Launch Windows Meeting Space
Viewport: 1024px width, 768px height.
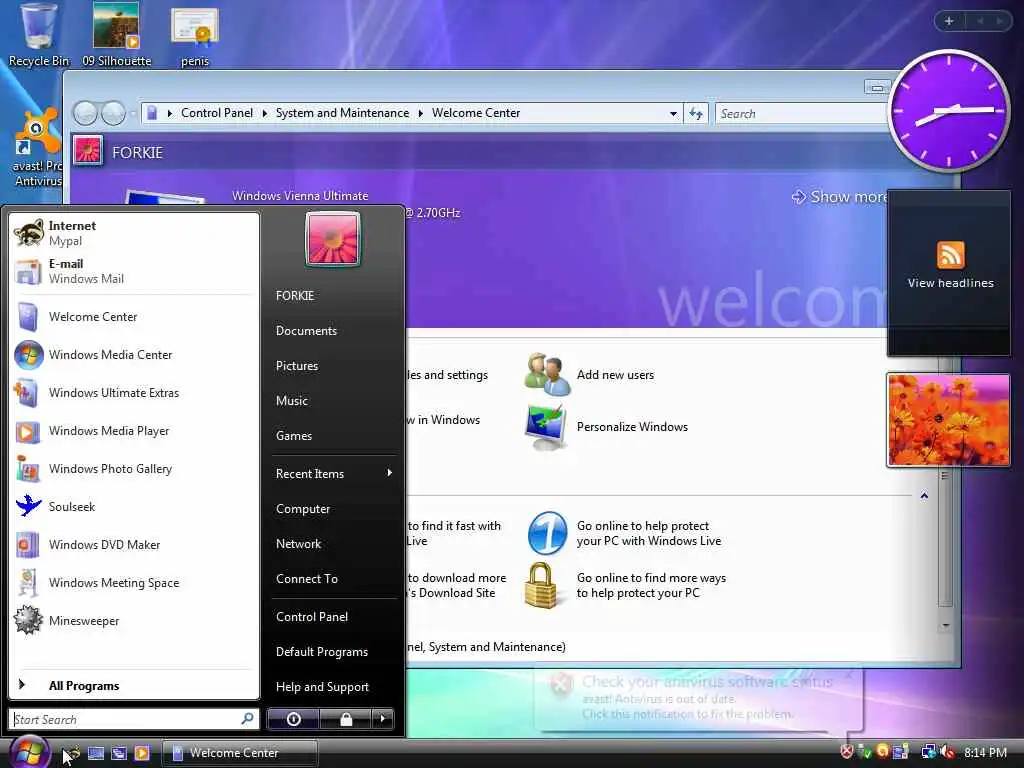pyautogui.click(x=134, y=583)
